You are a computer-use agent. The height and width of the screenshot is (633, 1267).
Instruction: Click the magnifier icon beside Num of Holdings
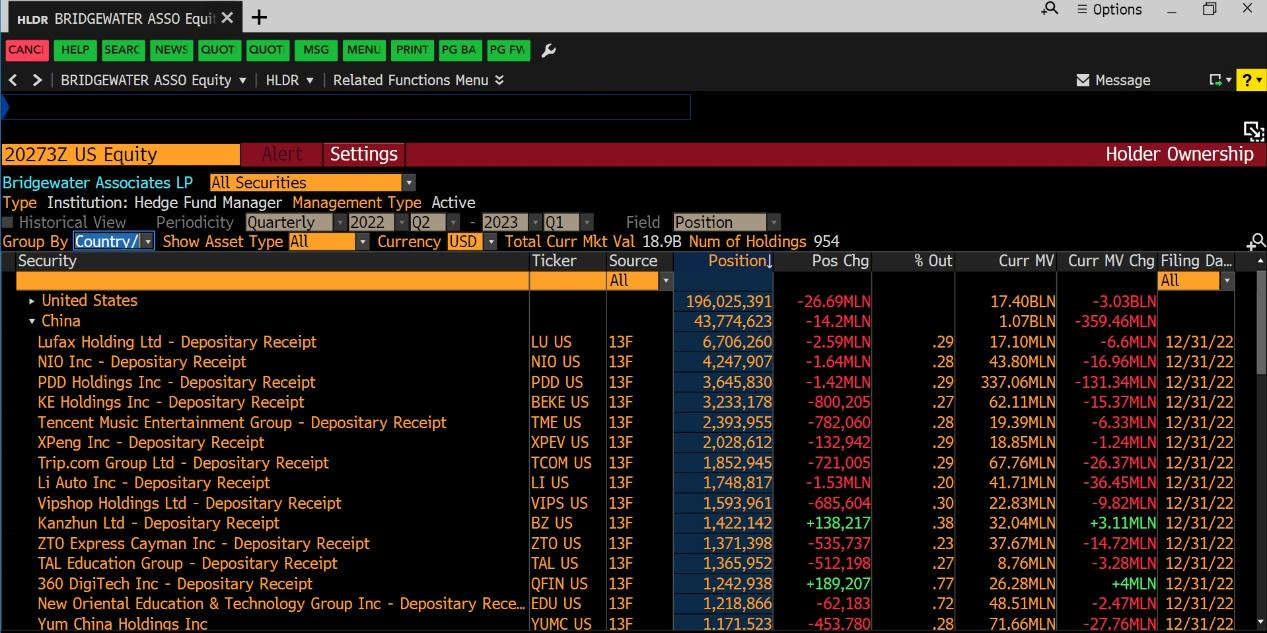coord(1256,241)
